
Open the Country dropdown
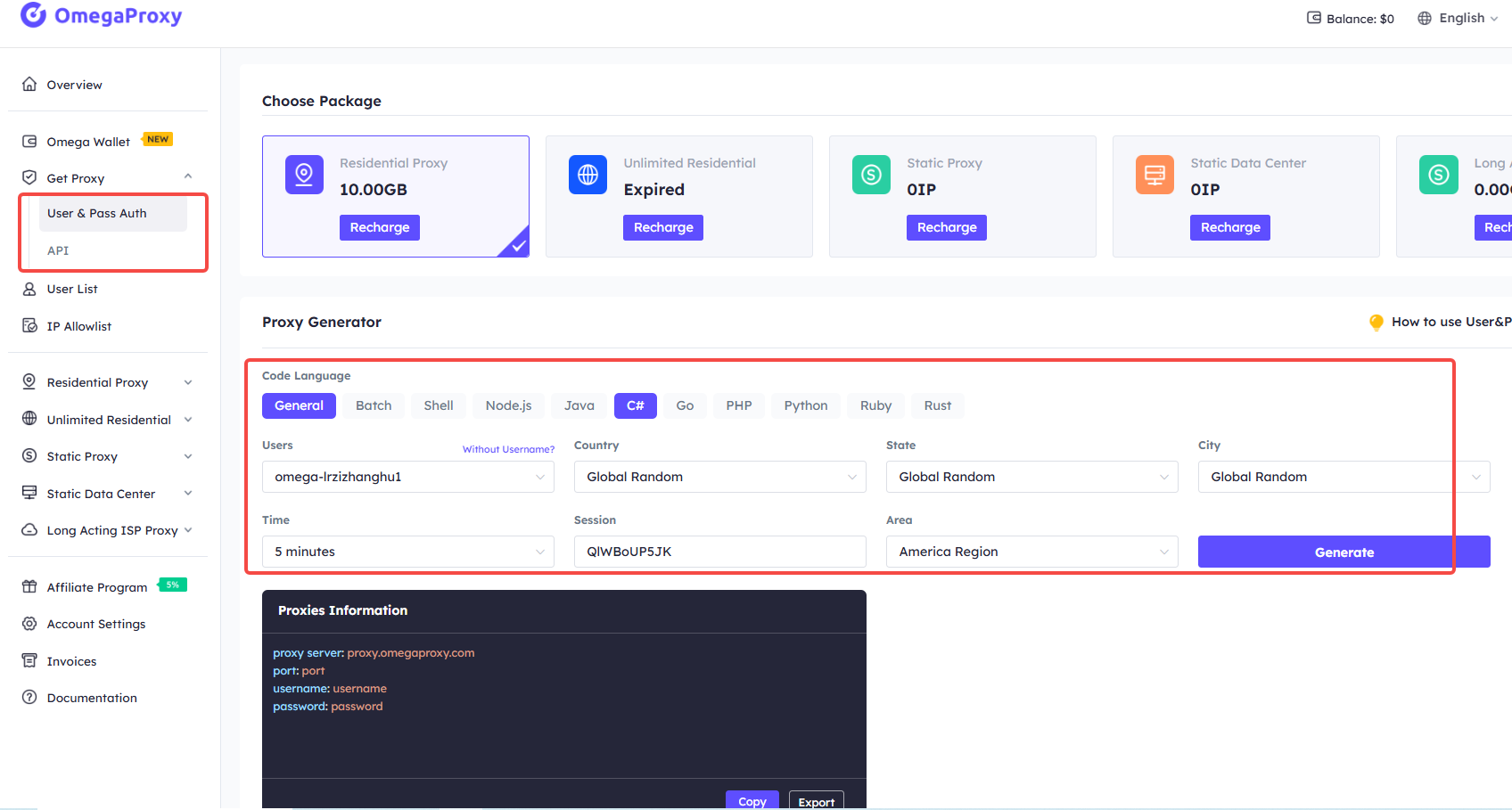[x=720, y=477]
